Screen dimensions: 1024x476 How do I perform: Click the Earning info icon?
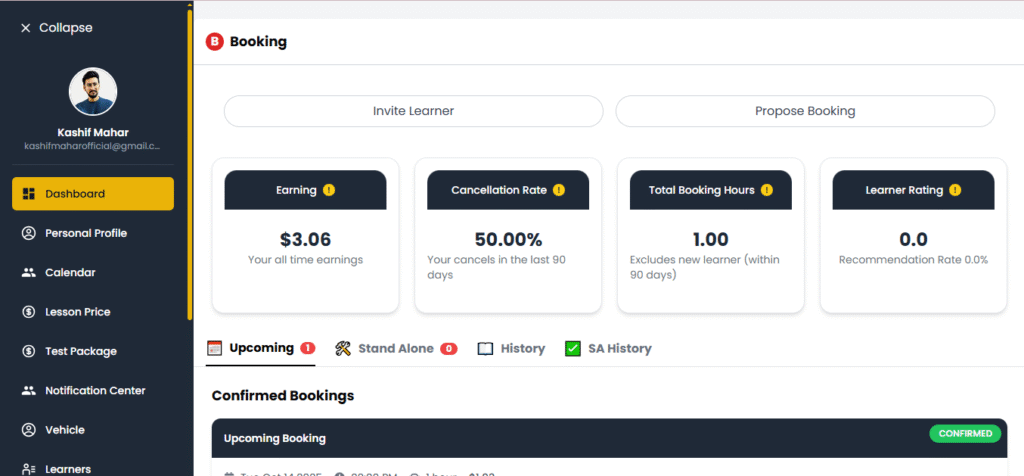pyautogui.click(x=329, y=190)
